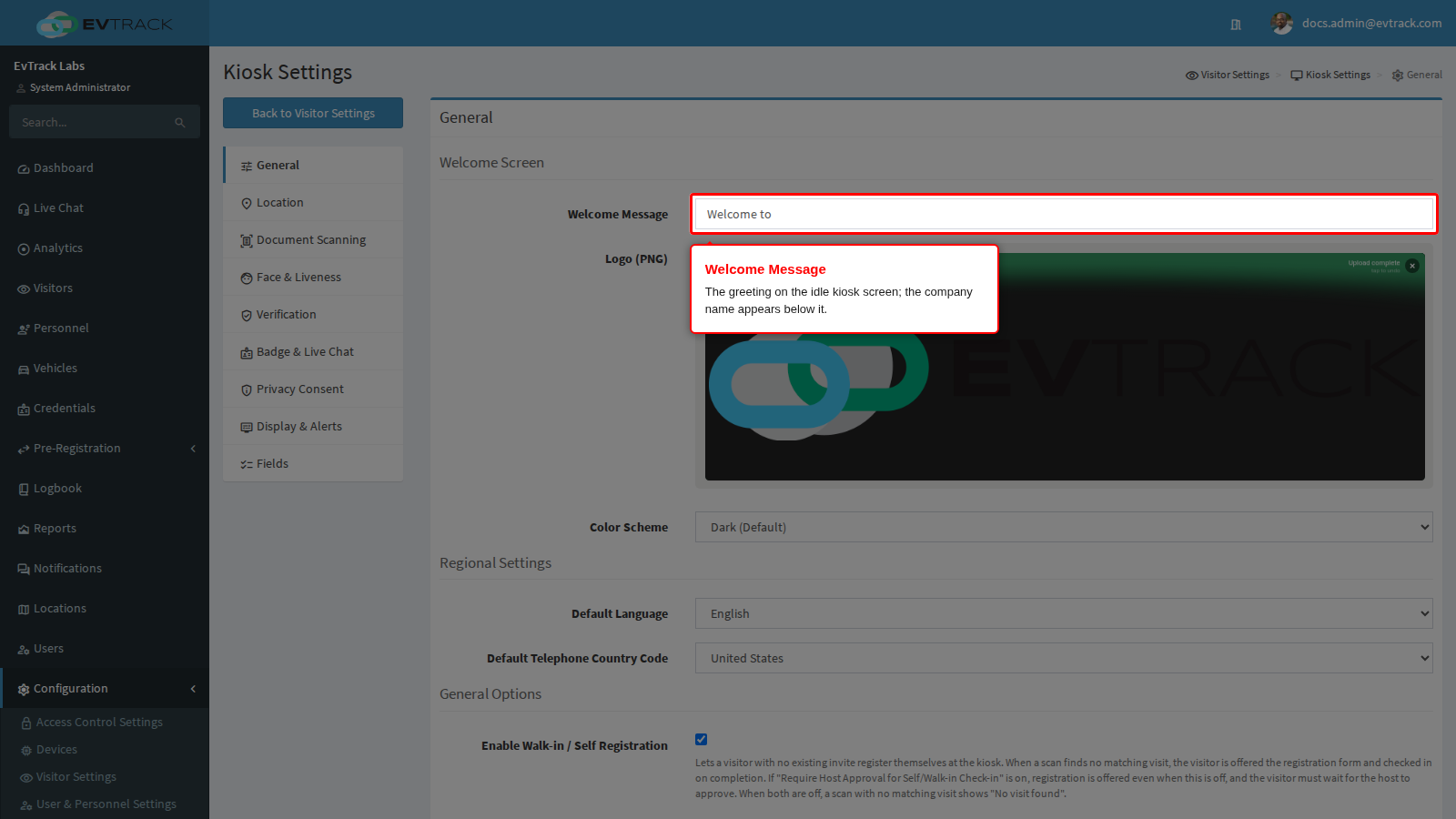Screen dimensions: 1456x819
Task: Click the user avatar picture
Action: coord(1281,24)
